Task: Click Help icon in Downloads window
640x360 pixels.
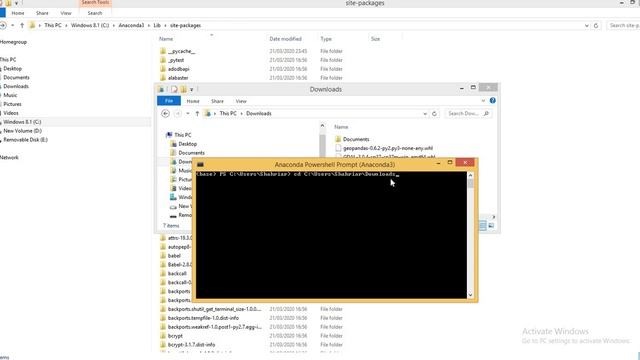Action: click(x=493, y=100)
